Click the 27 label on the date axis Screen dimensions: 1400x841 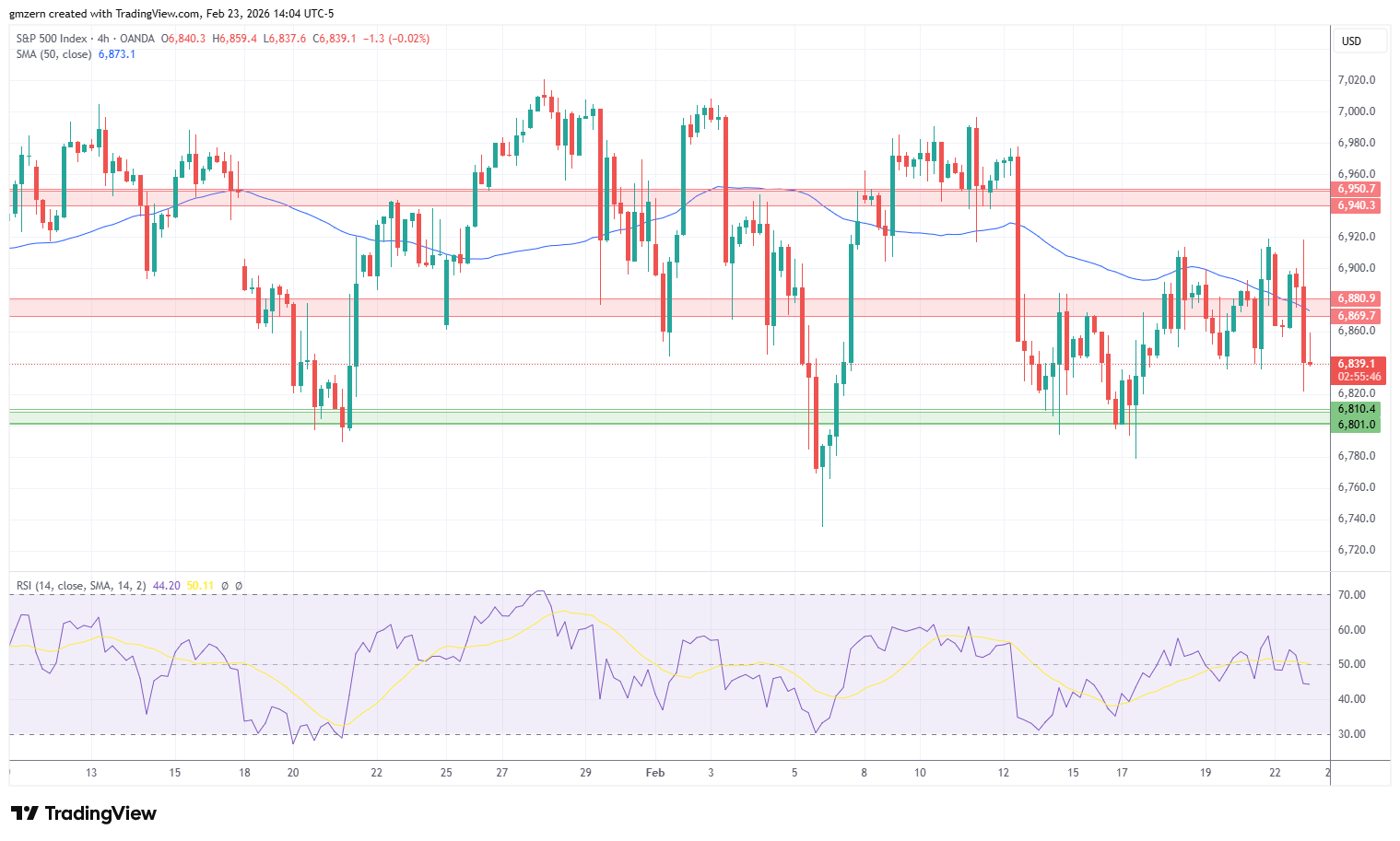coord(502,772)
